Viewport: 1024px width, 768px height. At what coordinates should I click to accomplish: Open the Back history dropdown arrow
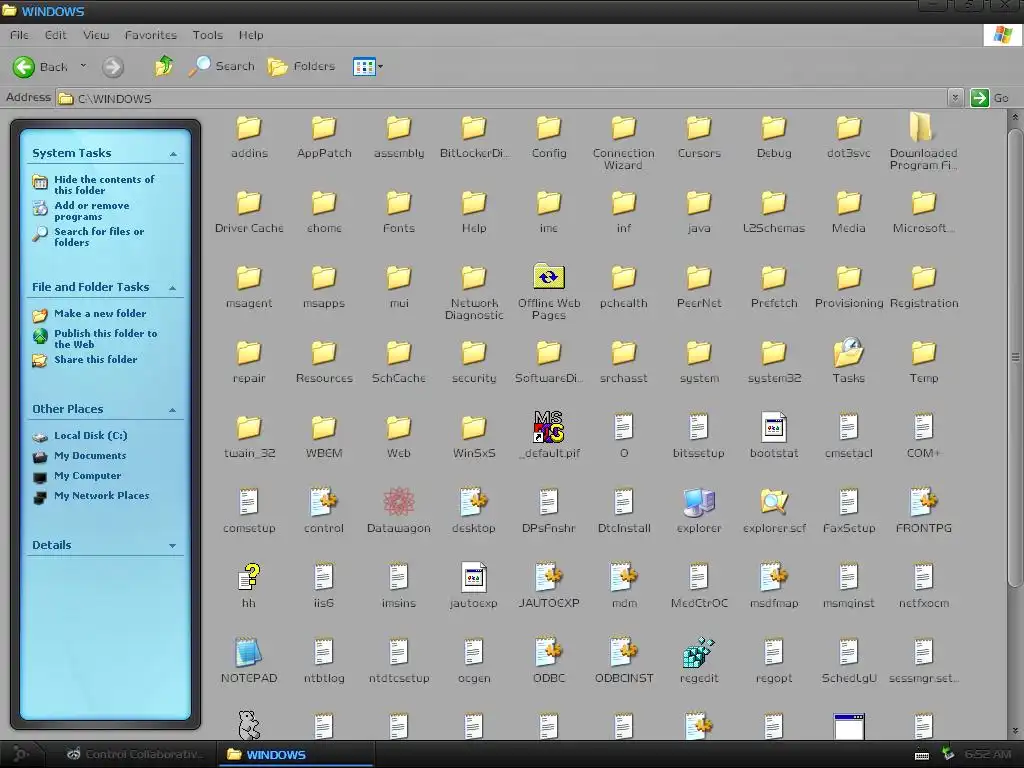tap(83, 66)
